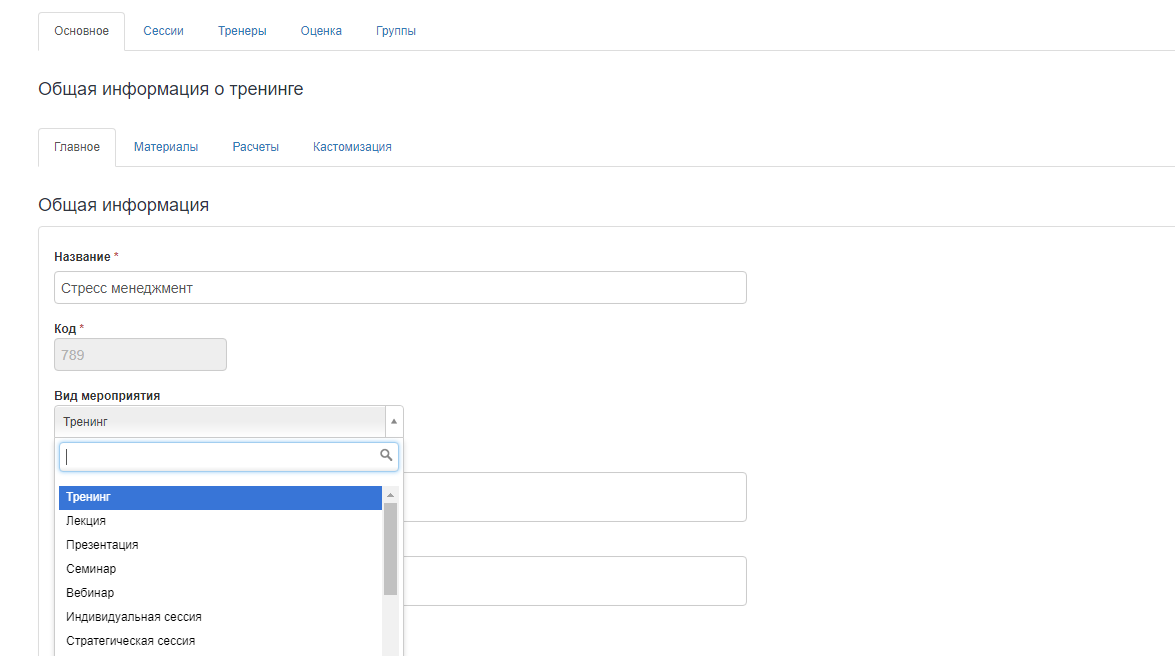Select Тренинг option in the list

pos(220,497)
